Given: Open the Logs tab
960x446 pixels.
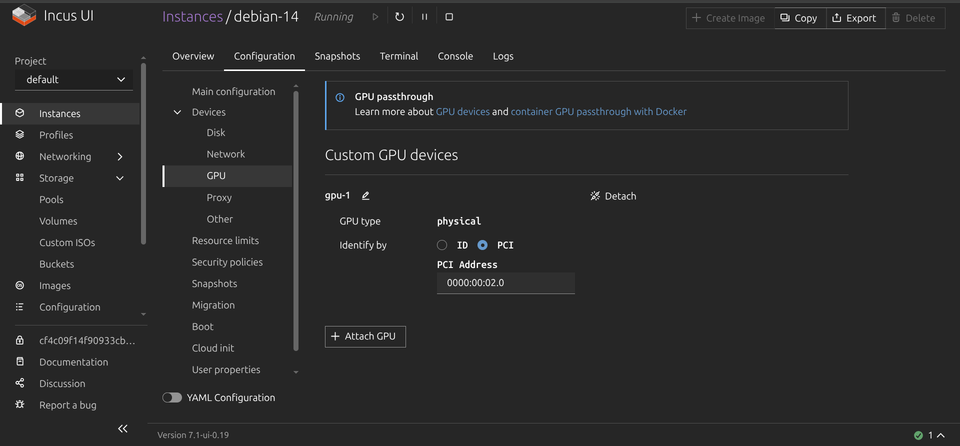Looking at the screenshot, I should 503,56.
